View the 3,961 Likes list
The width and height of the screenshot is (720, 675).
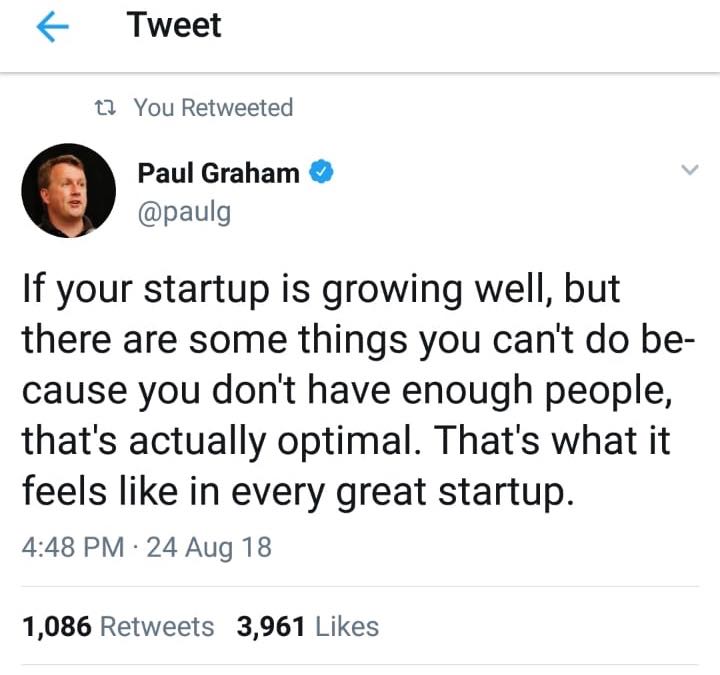coord(308,626)
